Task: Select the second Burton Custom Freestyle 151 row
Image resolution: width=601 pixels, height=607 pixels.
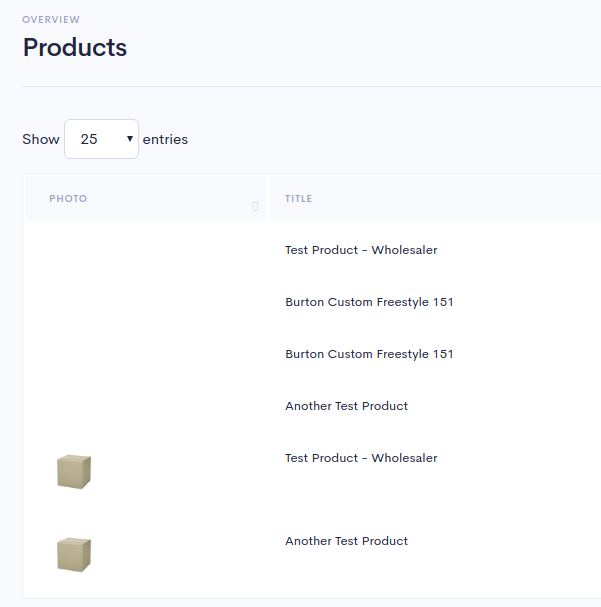Action: pos(369,354)
